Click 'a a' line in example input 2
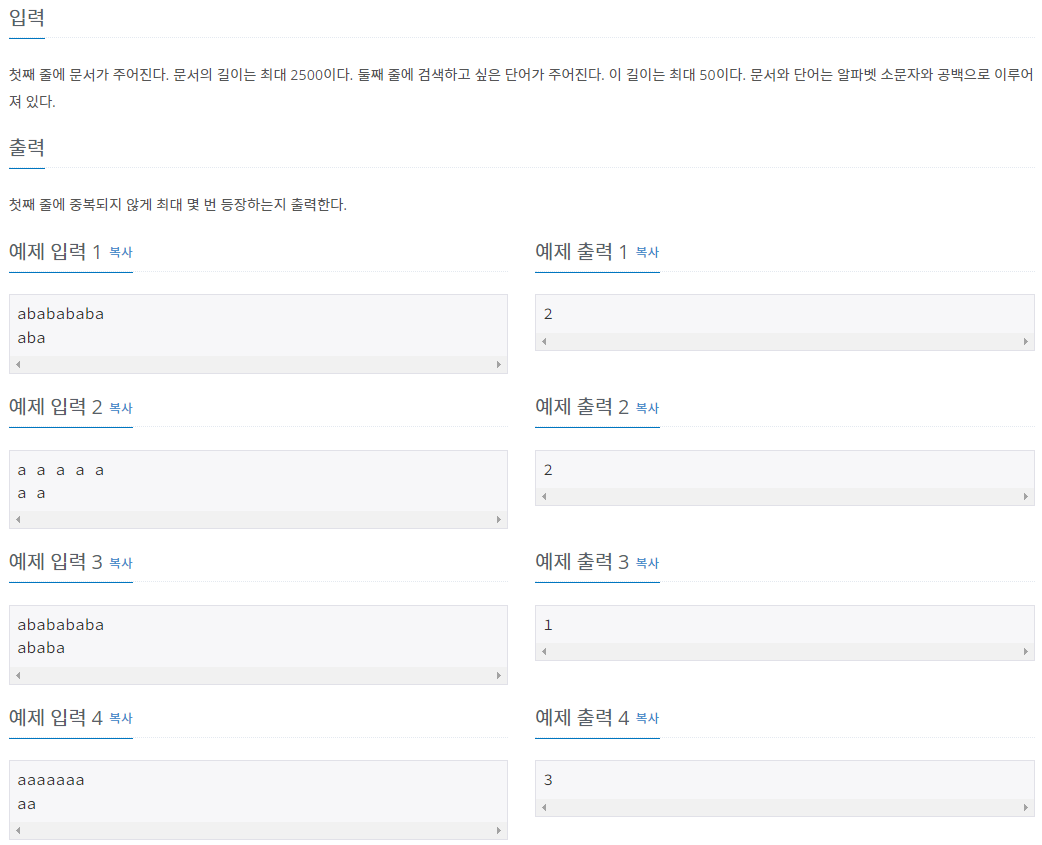1042x845 pixels. 31,494
